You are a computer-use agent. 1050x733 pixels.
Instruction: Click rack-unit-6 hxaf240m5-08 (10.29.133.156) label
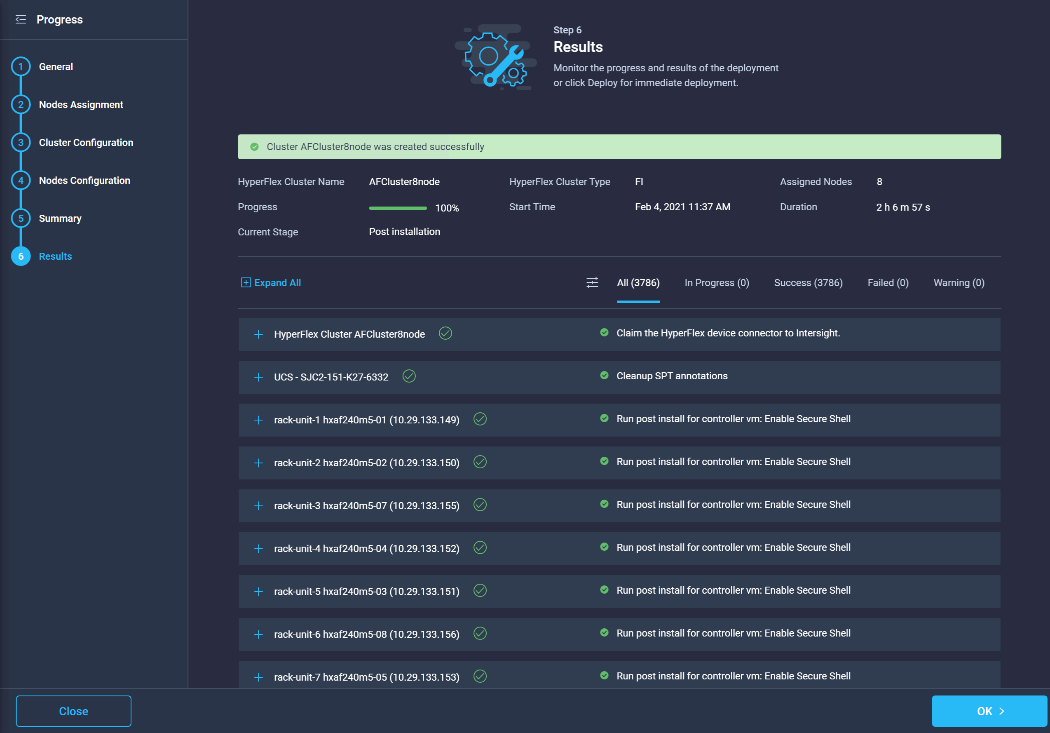pyautogui.click(x=367, y=634)
